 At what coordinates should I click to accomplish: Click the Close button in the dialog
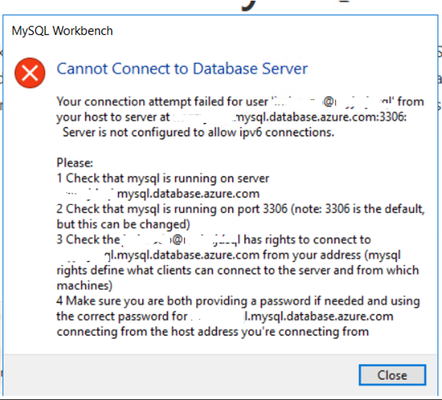click(392, 375)
